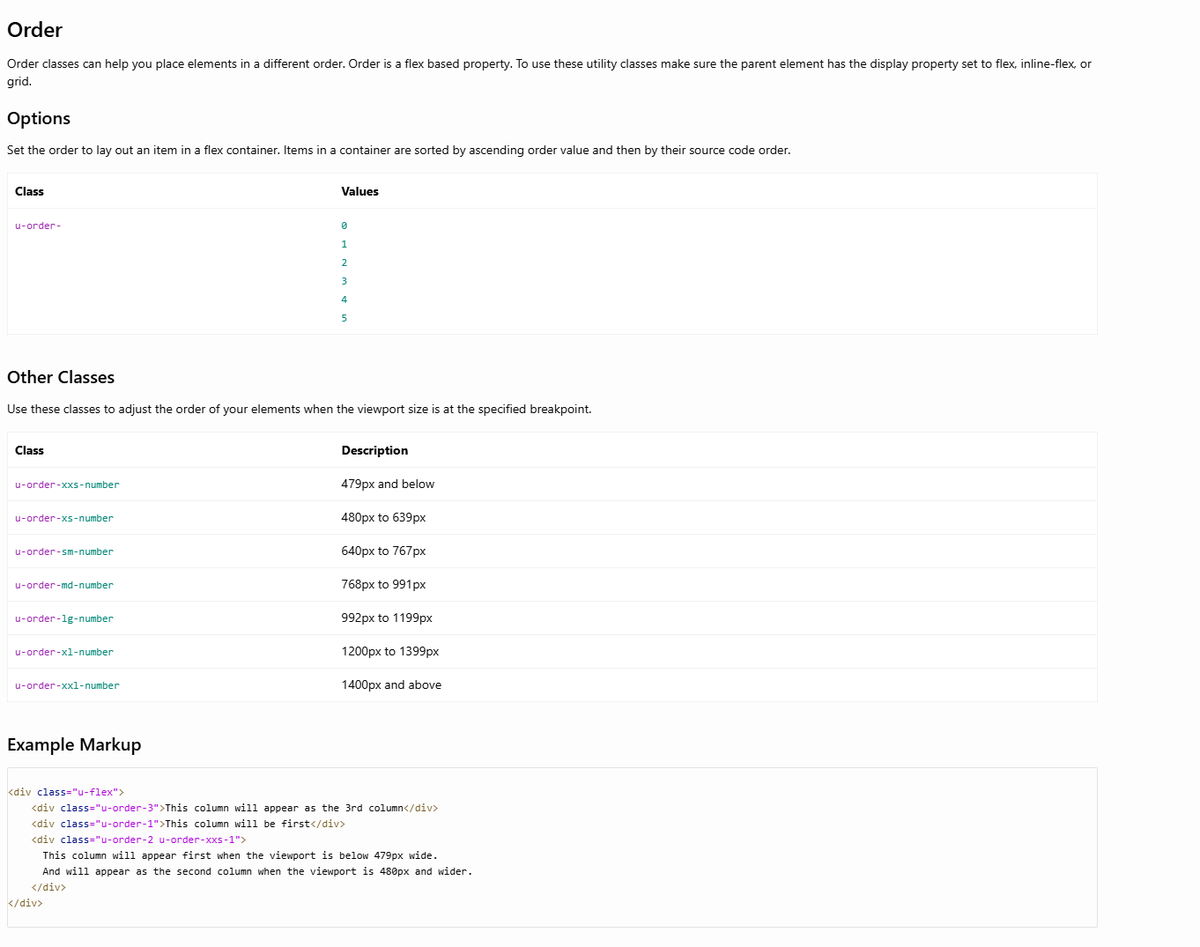Click the Options section heading
The height and width of the screenshot is (947, 1200).
coord(39,118)
